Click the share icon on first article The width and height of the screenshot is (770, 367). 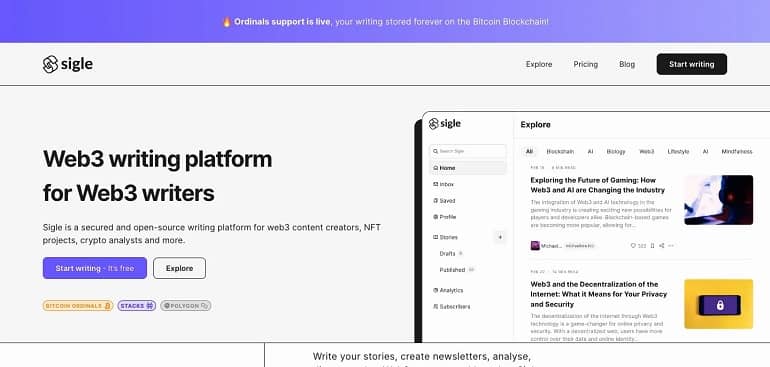coord(661,246)
